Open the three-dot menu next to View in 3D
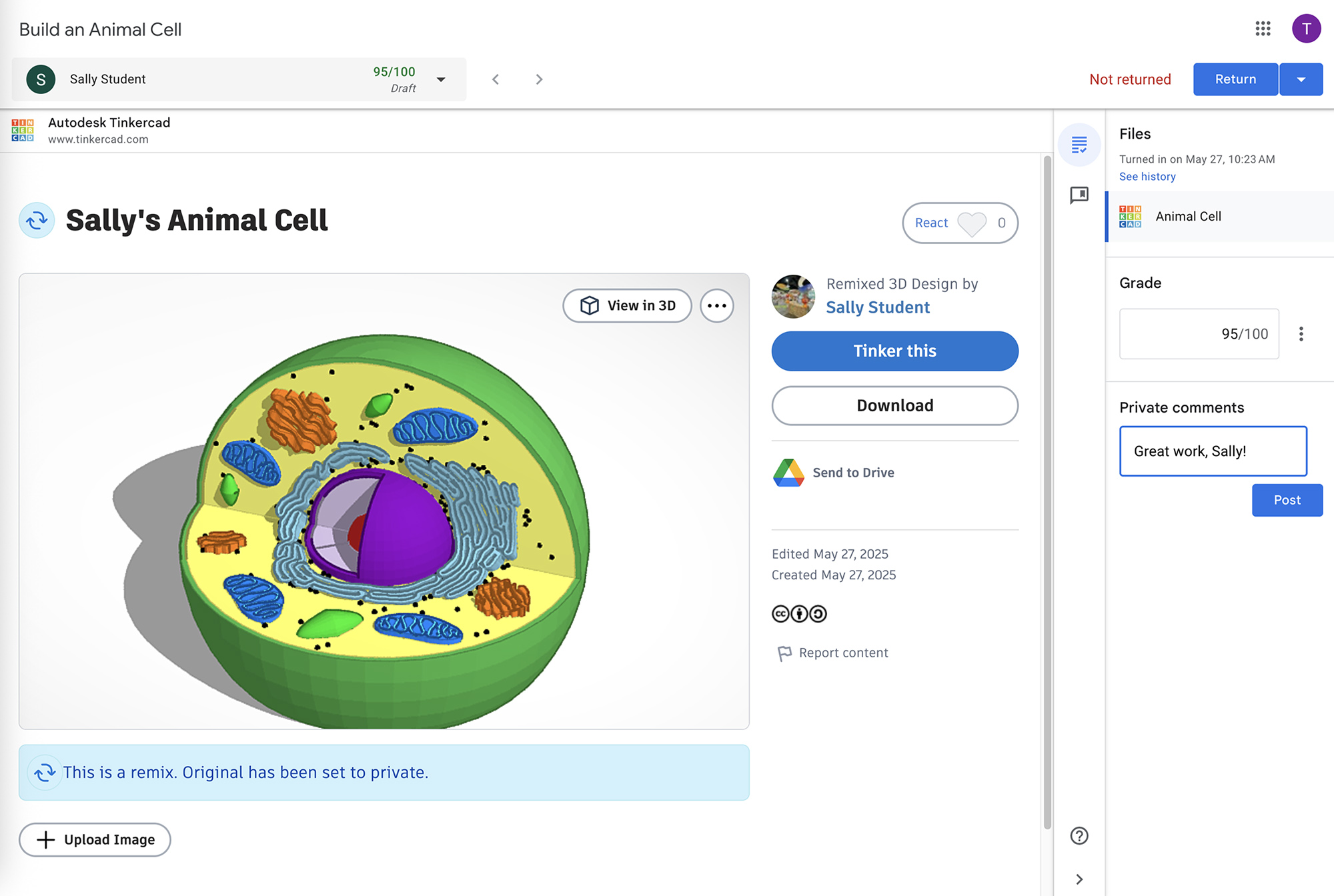 point(716,305)
